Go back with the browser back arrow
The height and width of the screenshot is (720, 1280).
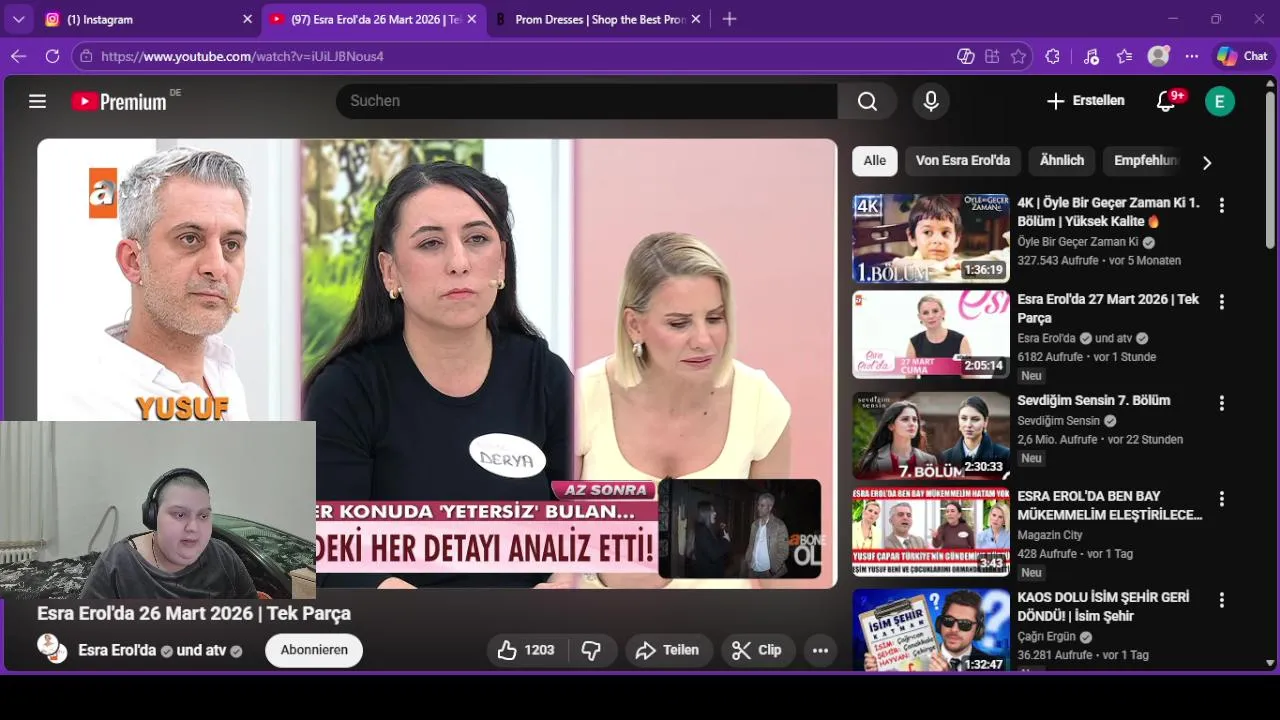coord(18,56)
